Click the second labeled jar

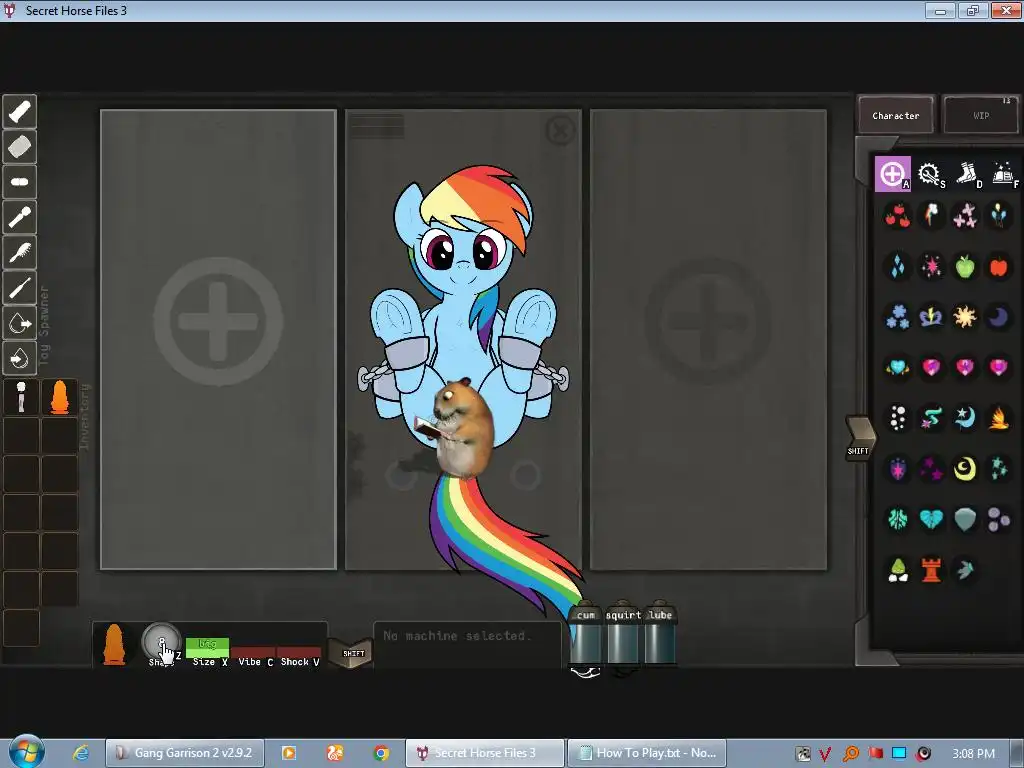point(623,634)
